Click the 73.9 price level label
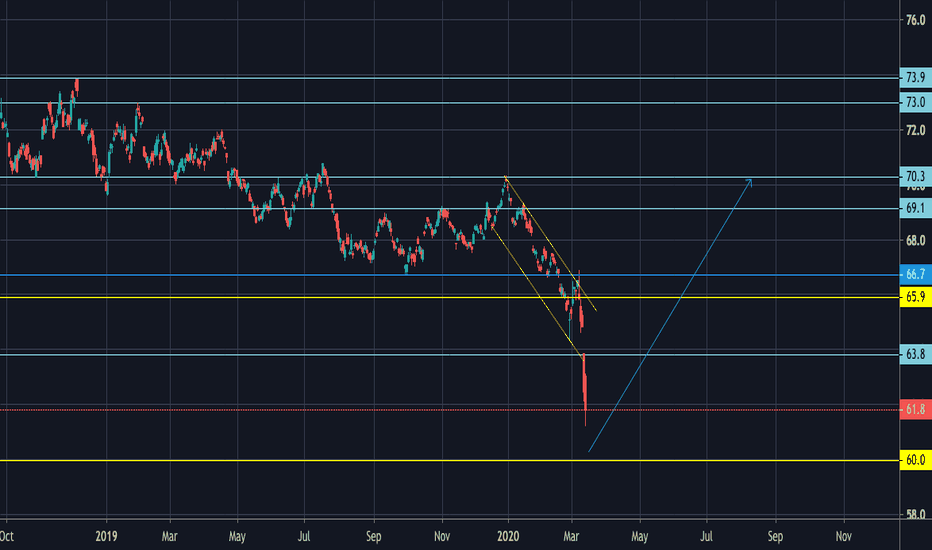The height and width of the screenshot is (550, 932). pos(915,77)
